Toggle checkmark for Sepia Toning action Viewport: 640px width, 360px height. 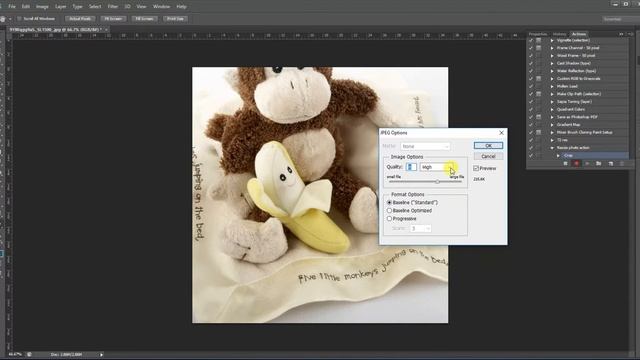(x=531, y=102)
